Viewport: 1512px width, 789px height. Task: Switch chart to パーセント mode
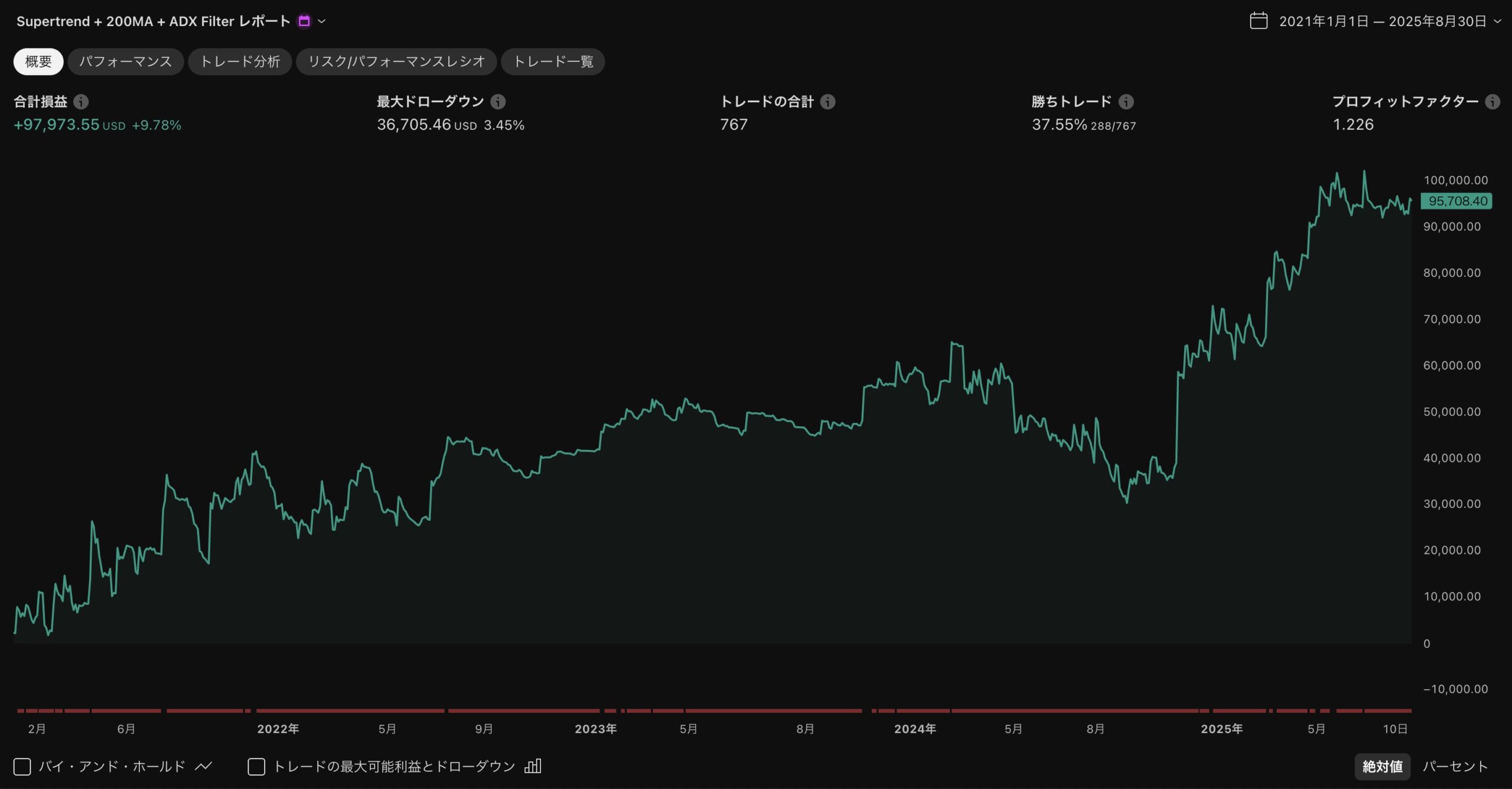click(x=1454, y=767)
